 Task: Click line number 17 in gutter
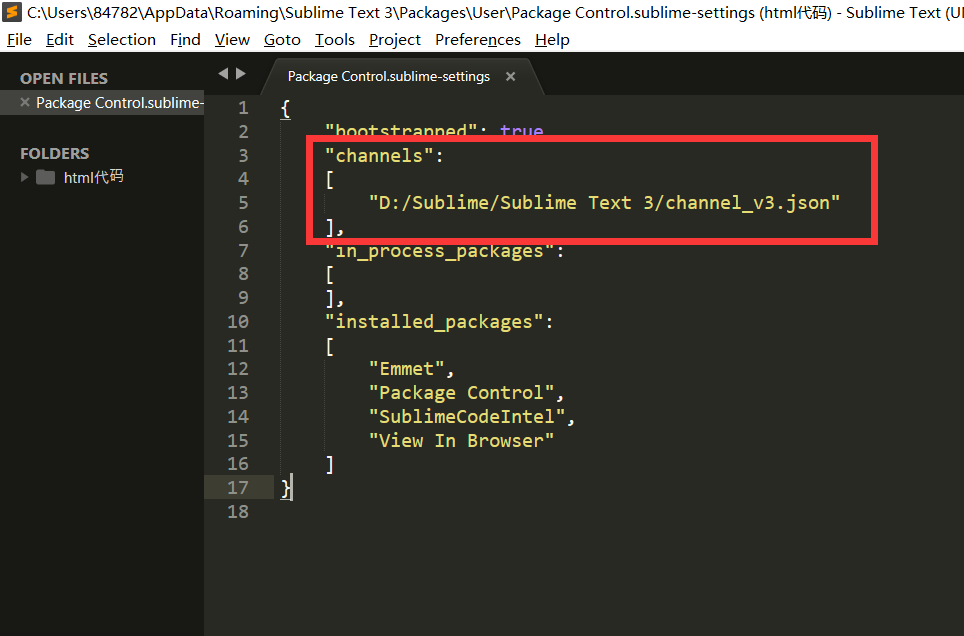tap(238, 488)
